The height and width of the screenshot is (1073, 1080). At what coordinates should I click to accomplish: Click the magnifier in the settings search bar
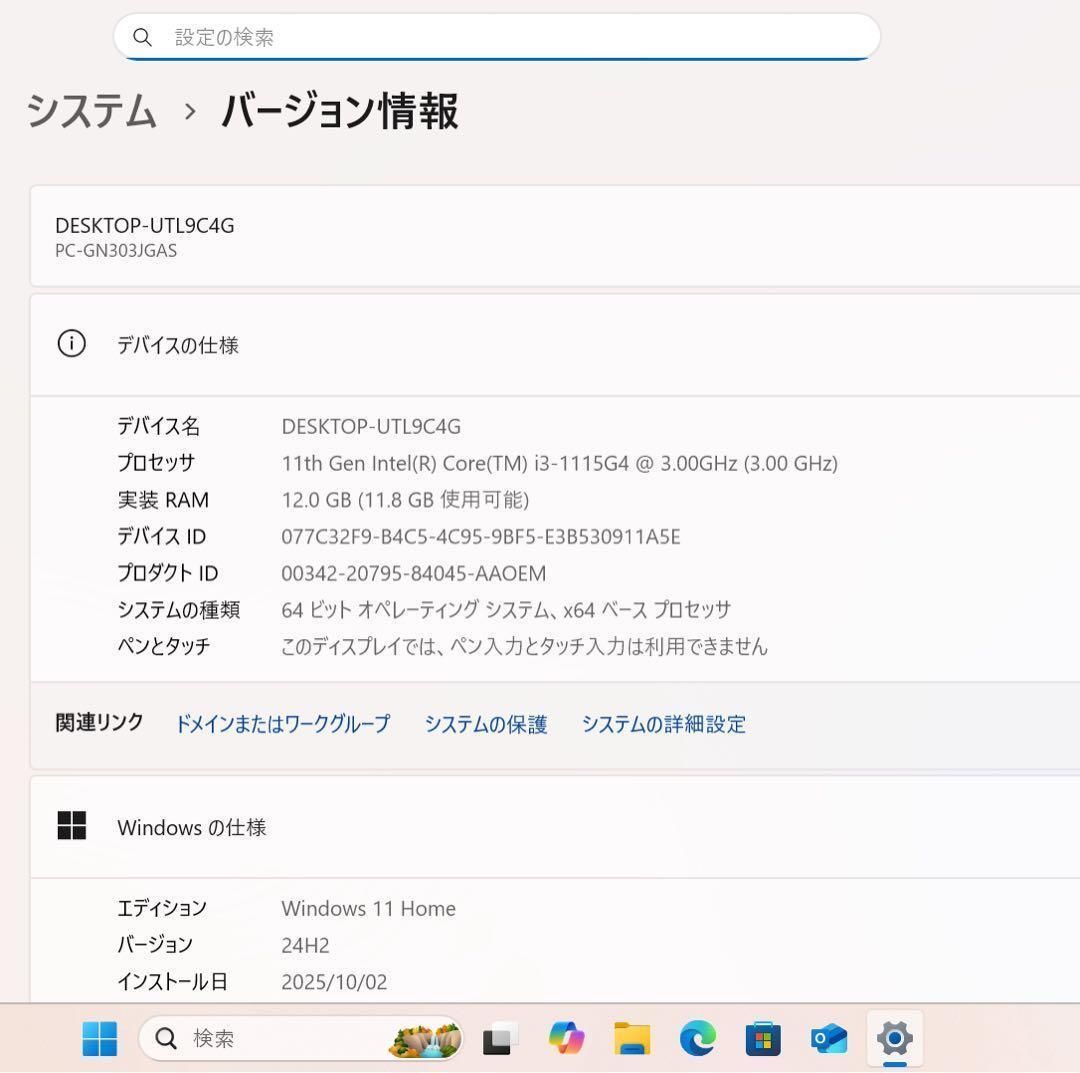pyautogui.click(x=143, y=36)
